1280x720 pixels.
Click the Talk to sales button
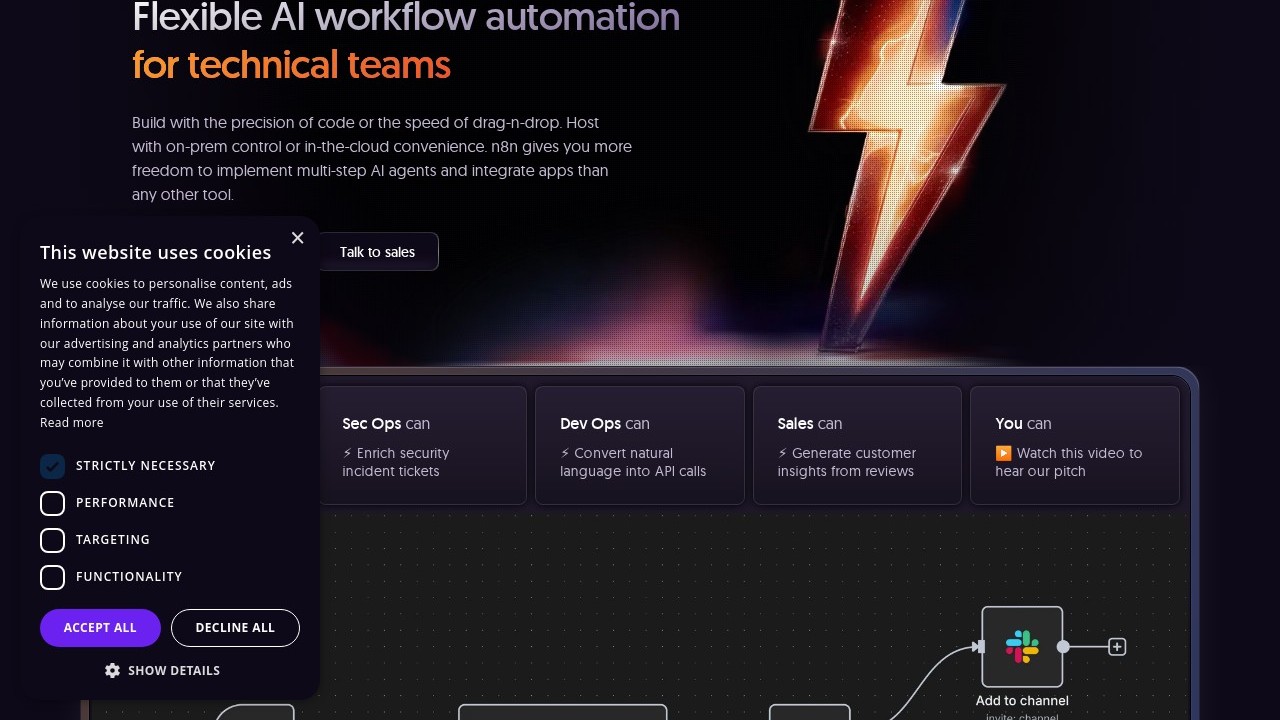[x=377, y=252]
